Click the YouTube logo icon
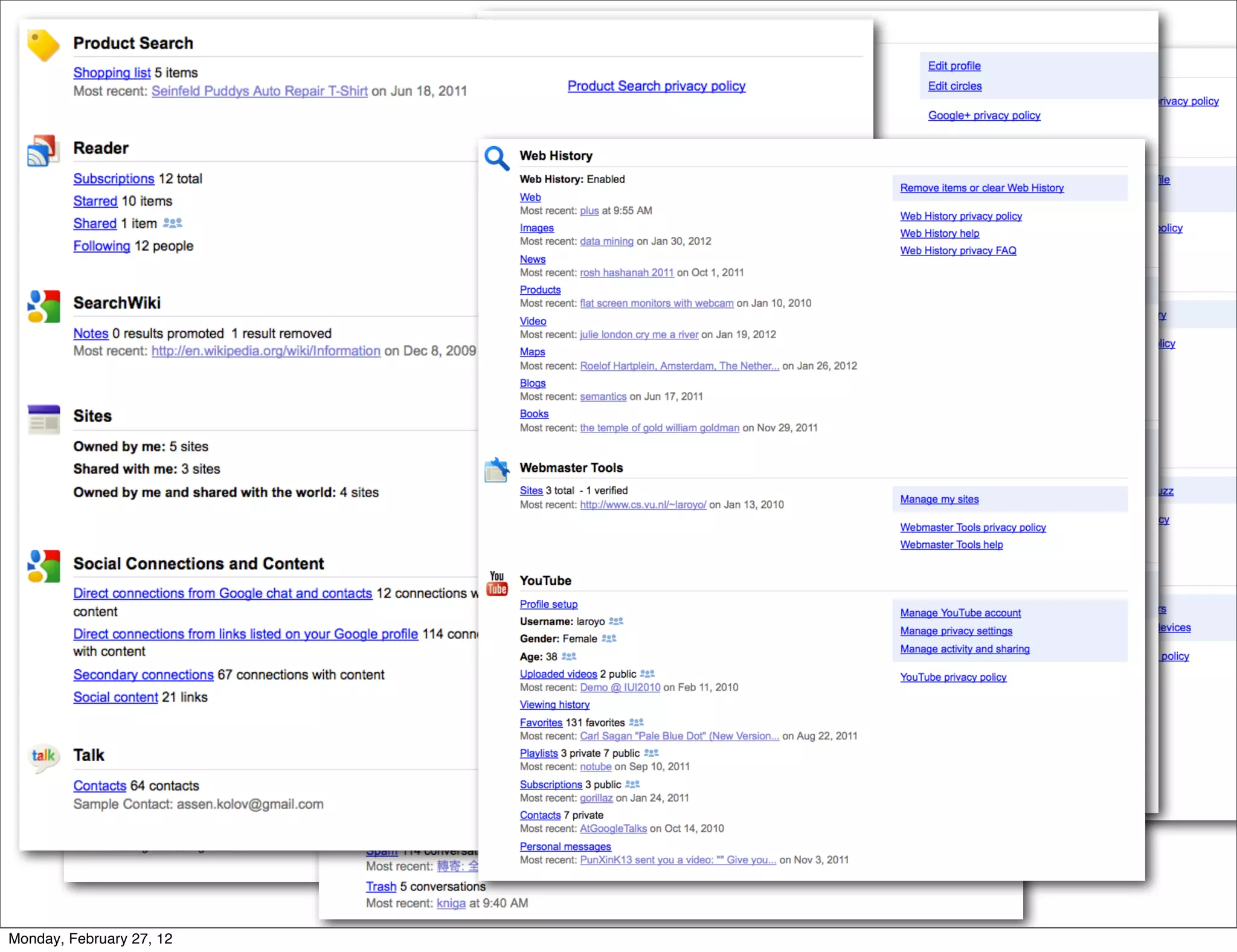The width and height of the screenshot is (1237, 952). (x=497, y=584)
